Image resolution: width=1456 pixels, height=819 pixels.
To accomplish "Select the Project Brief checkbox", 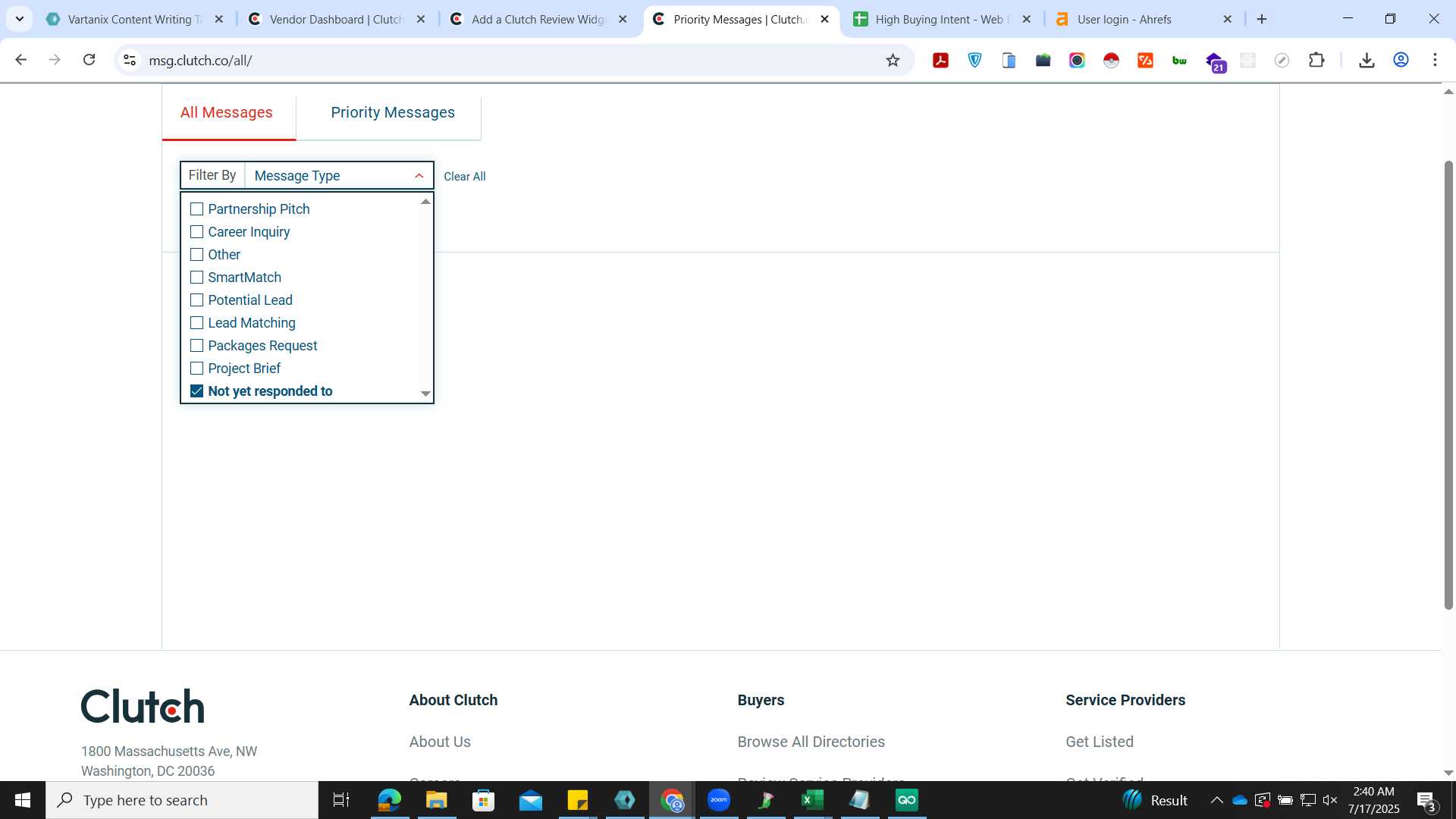I will [197, 369].
